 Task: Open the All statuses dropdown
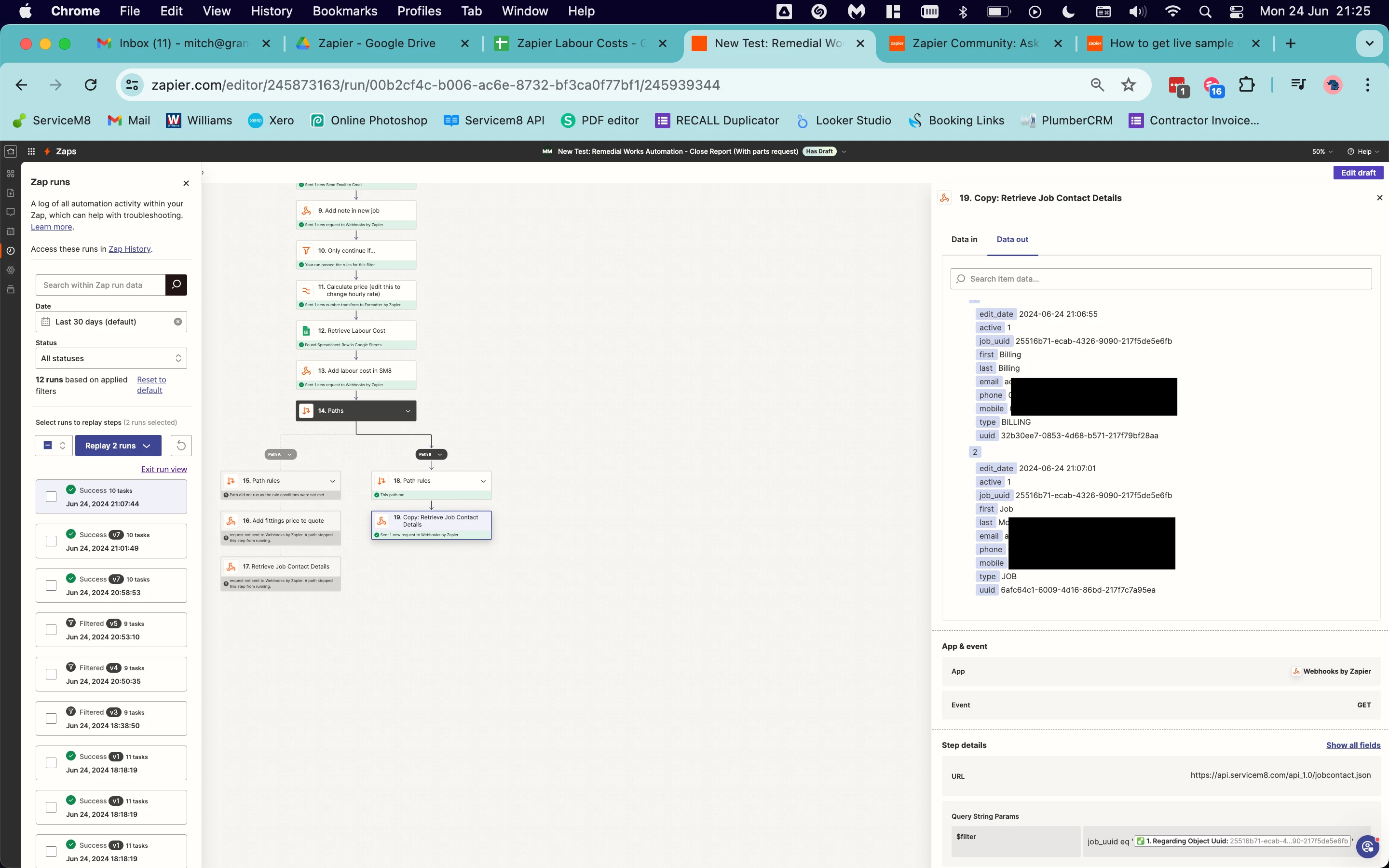tap(111, 358)
